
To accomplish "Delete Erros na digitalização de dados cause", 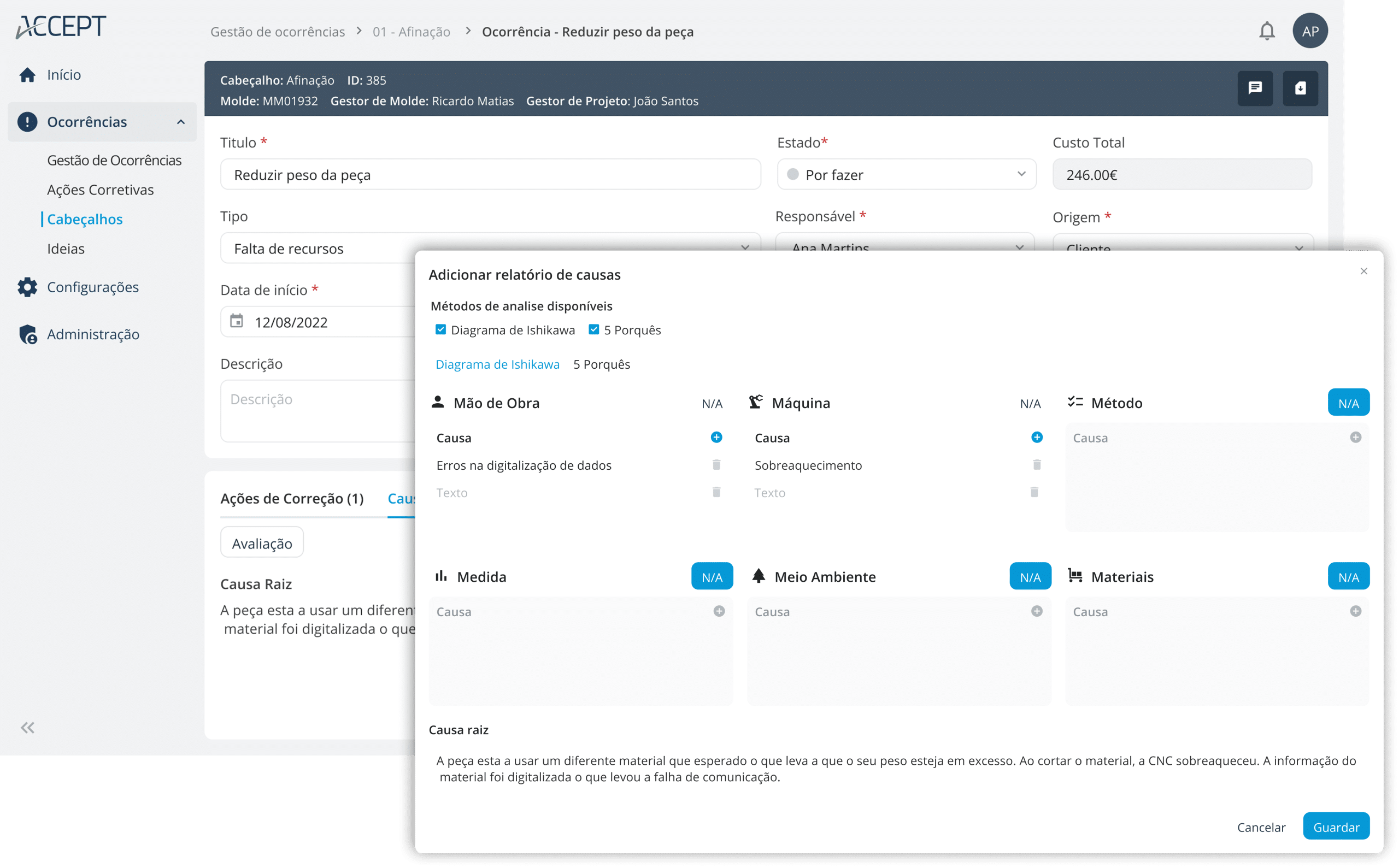I will coord(716,465).
